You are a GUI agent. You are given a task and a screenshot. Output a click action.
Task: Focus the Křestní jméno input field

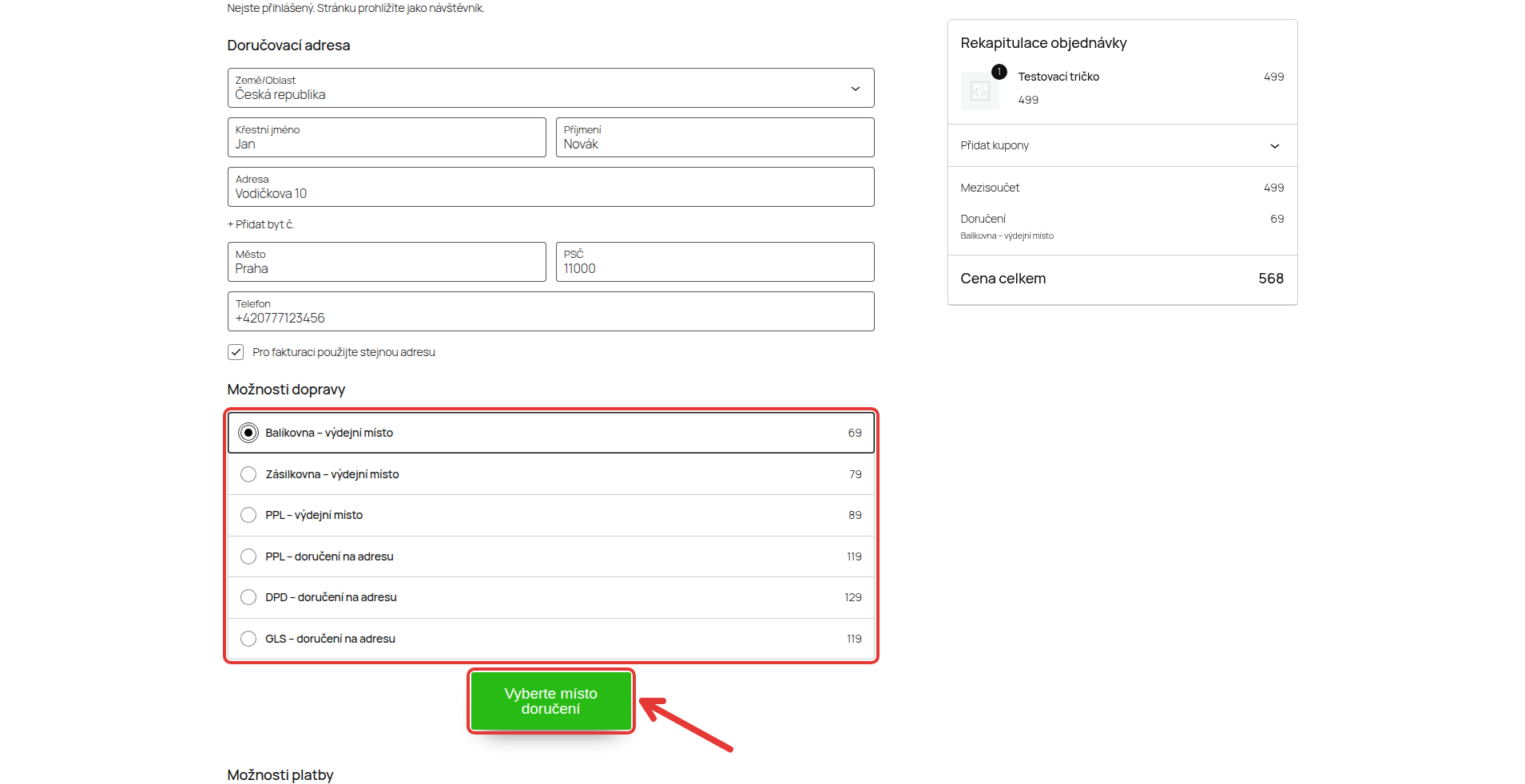click(x=387, y=137)
